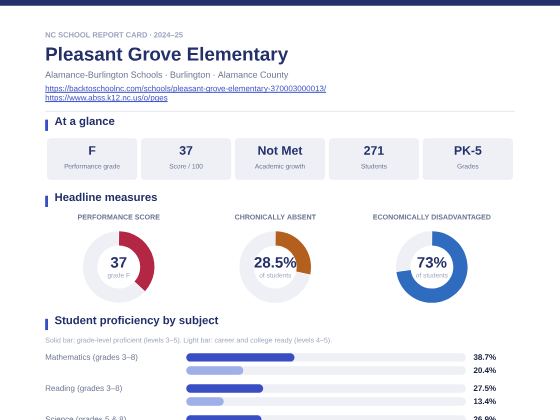Screen dimensions: 560x420
Task: Click the At a glance heading
Action: coord(85,121)
